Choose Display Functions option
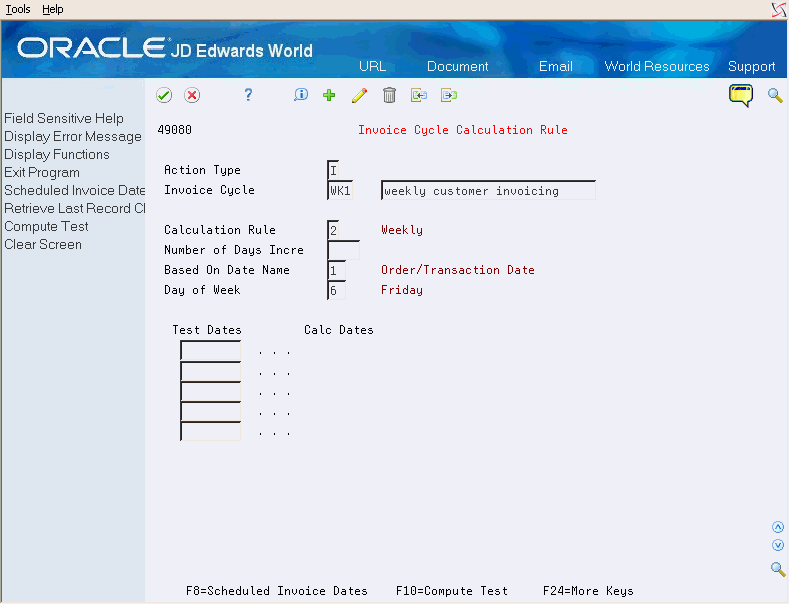The height and width of the screenshot is (604, 789). pos(57,155)
